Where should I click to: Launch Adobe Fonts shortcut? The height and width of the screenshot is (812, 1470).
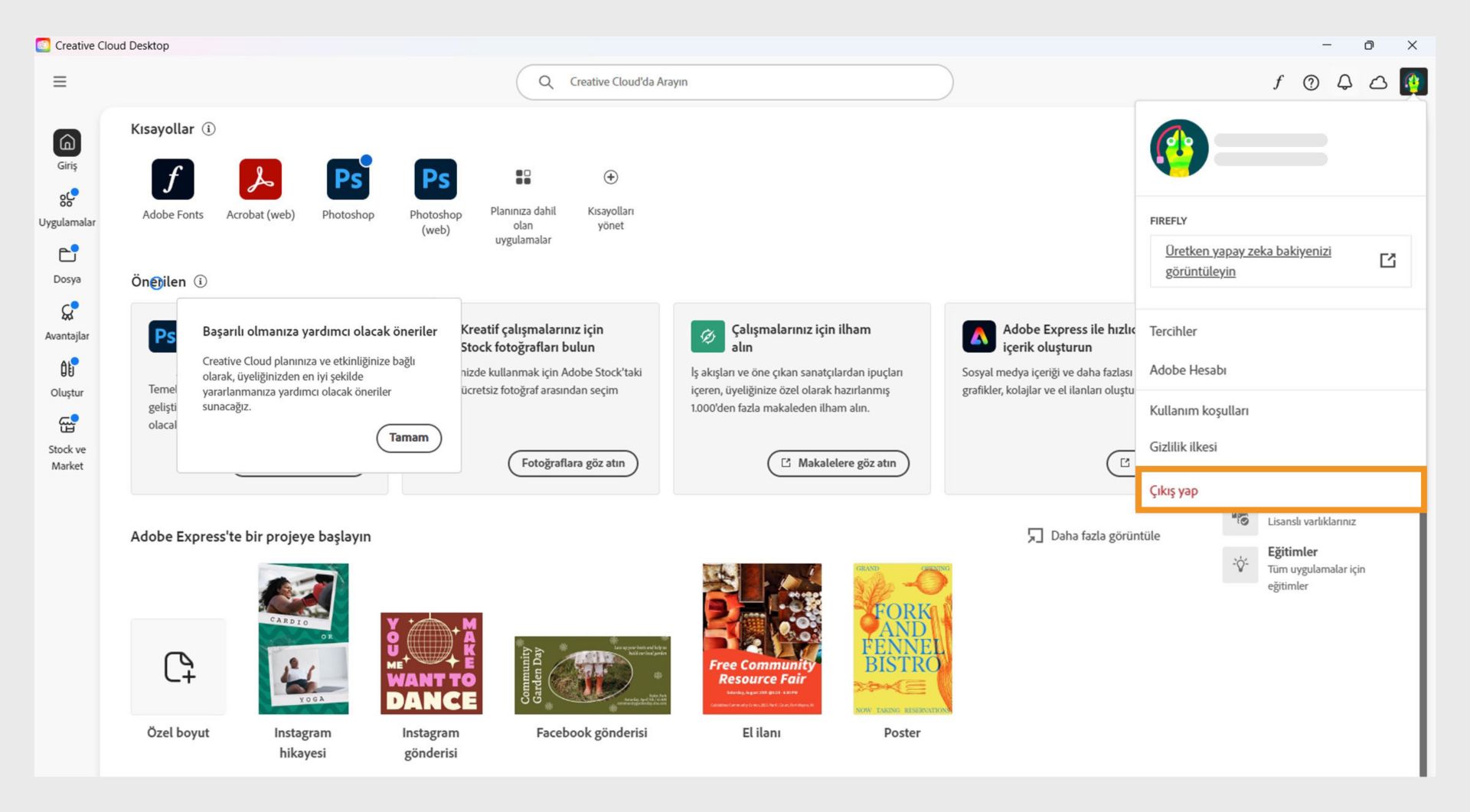172,178
